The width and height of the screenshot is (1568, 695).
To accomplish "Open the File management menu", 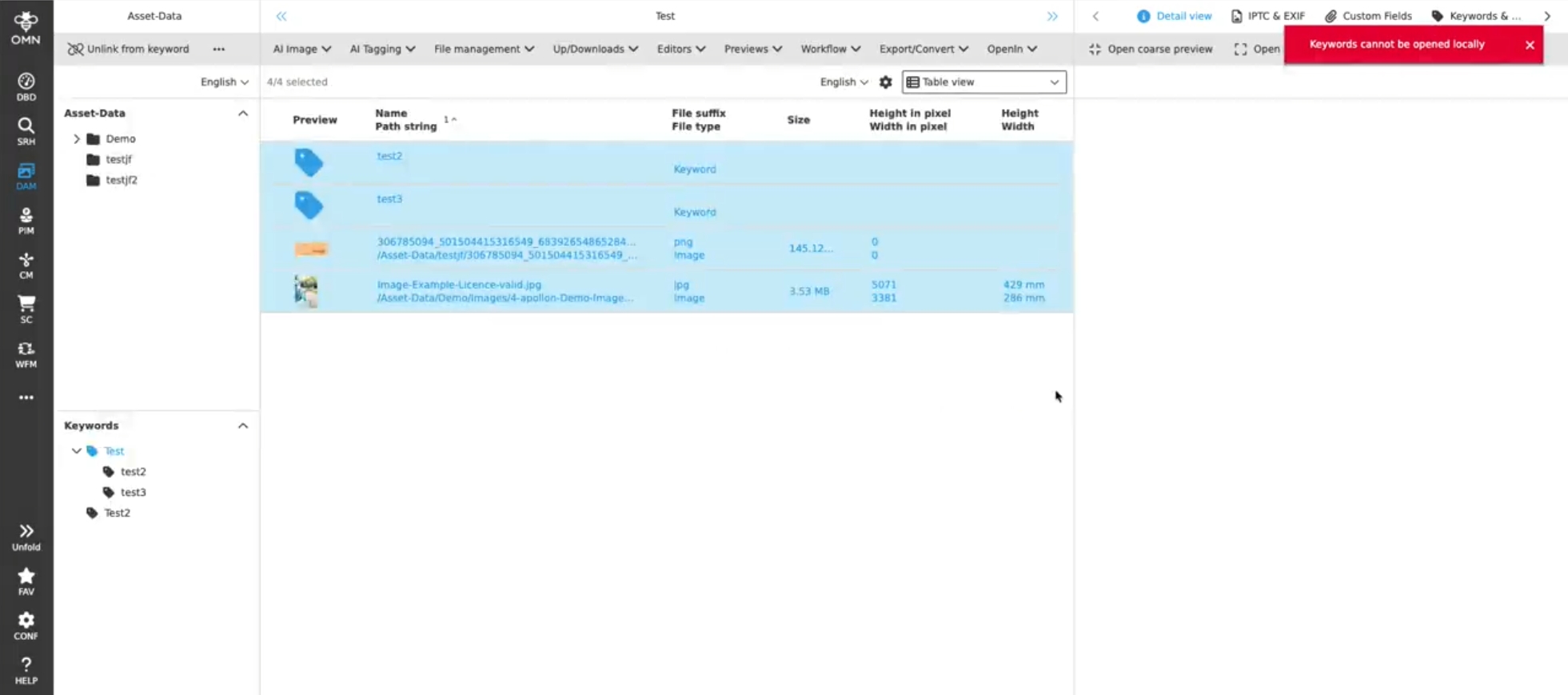I will point(483,49).
